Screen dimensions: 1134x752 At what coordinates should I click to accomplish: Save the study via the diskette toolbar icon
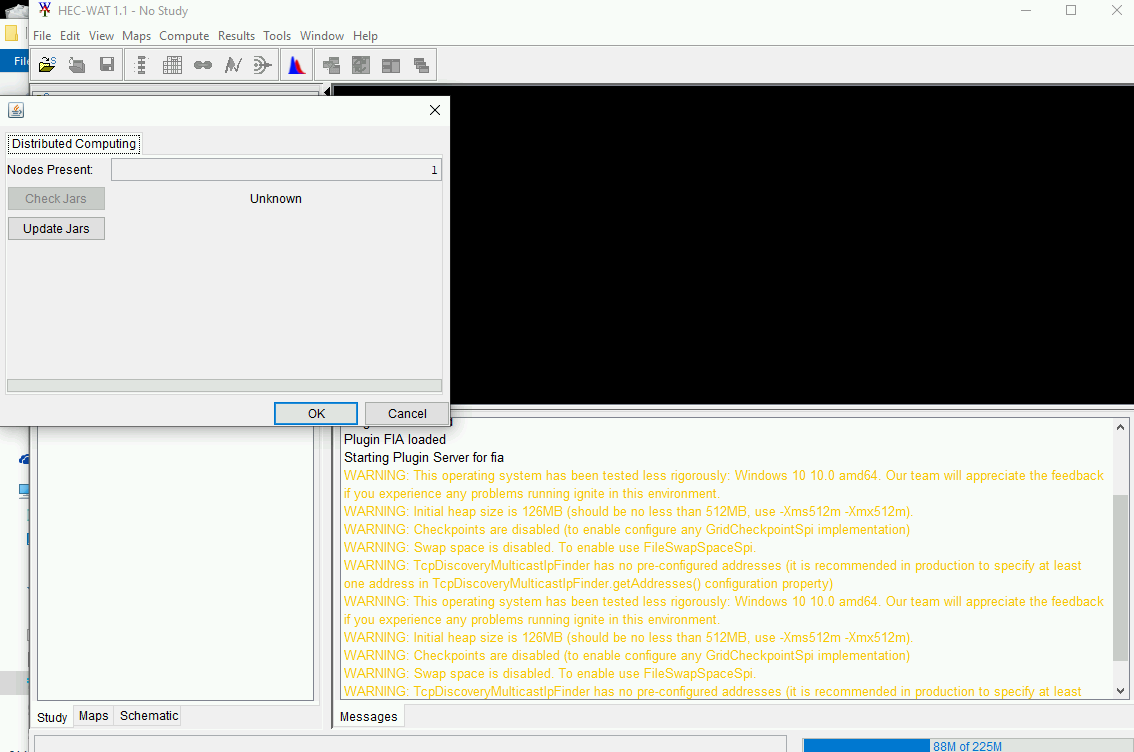[x=107, y=63]
